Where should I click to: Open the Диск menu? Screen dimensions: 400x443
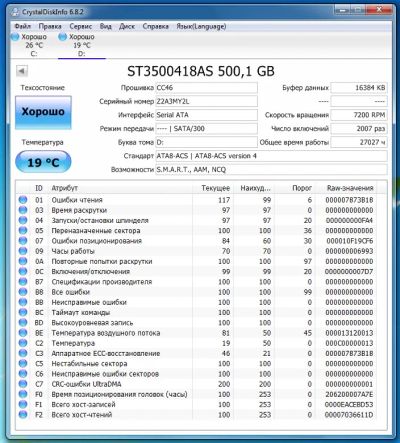click(x=127, y=26)
